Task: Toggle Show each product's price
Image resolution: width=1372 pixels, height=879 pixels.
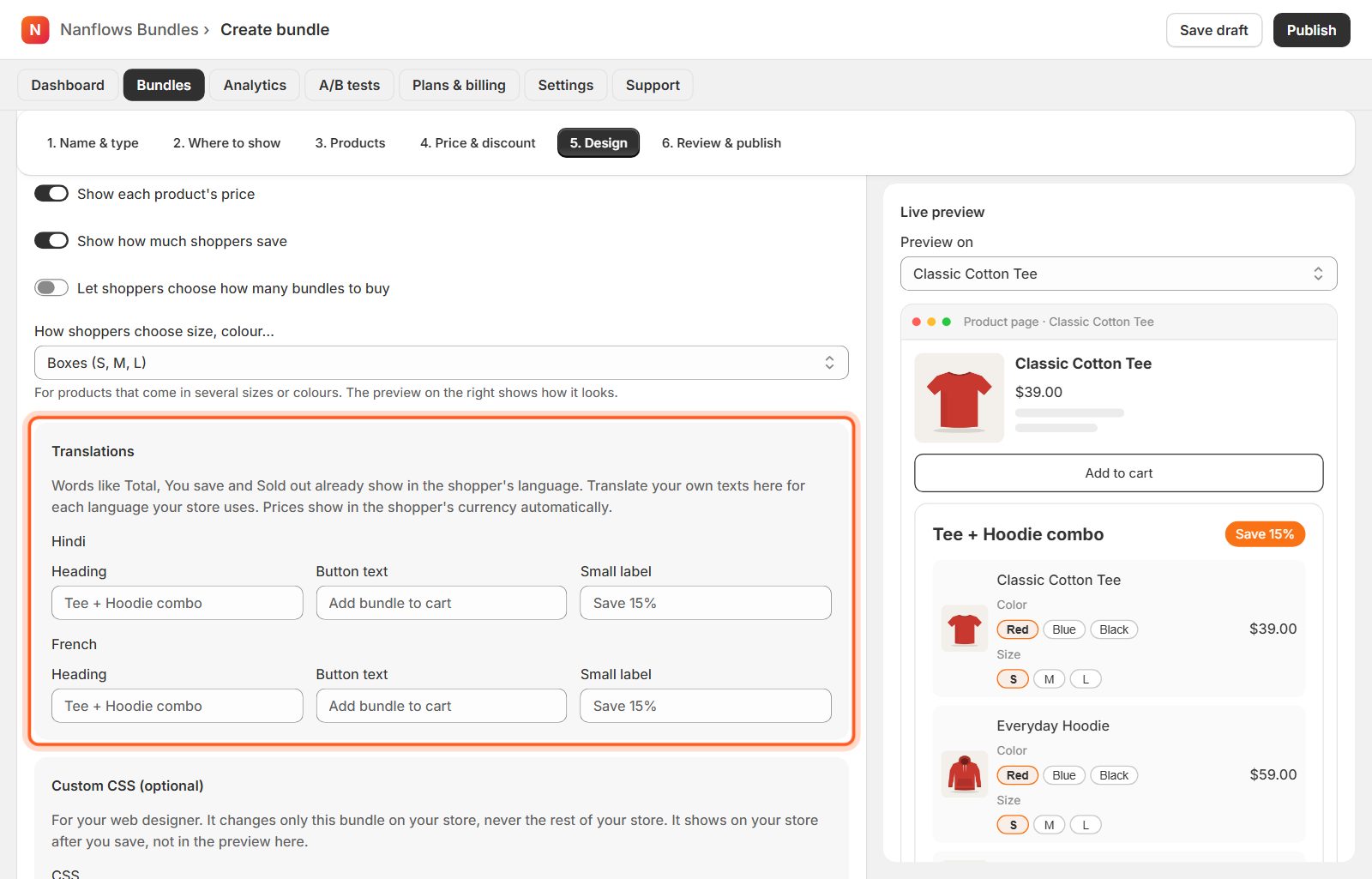Action: (51, 194)
